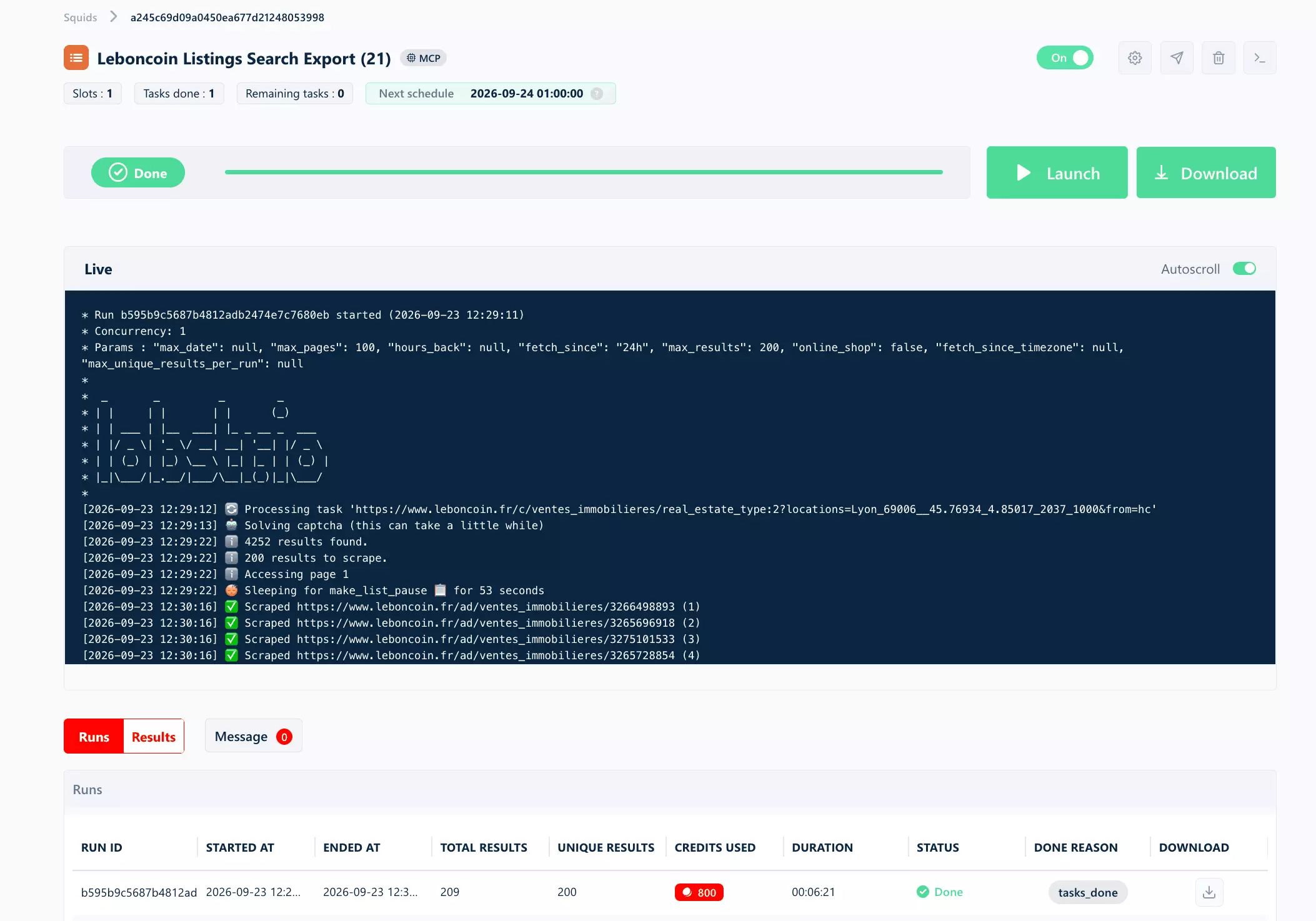Toggle the squid On switch off

click(1065, 58)
